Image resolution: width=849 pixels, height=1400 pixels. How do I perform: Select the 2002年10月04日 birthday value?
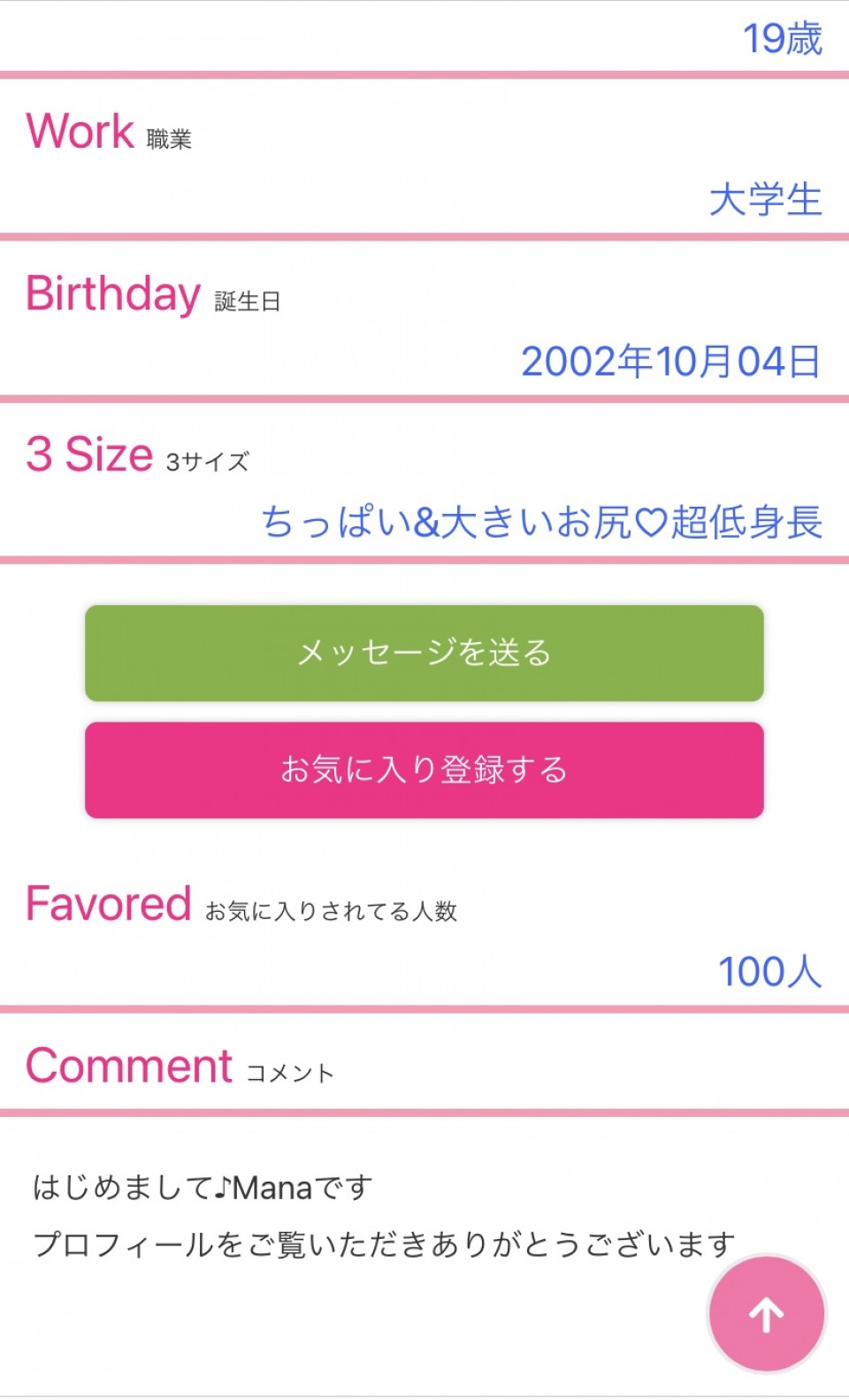point(670,362)
